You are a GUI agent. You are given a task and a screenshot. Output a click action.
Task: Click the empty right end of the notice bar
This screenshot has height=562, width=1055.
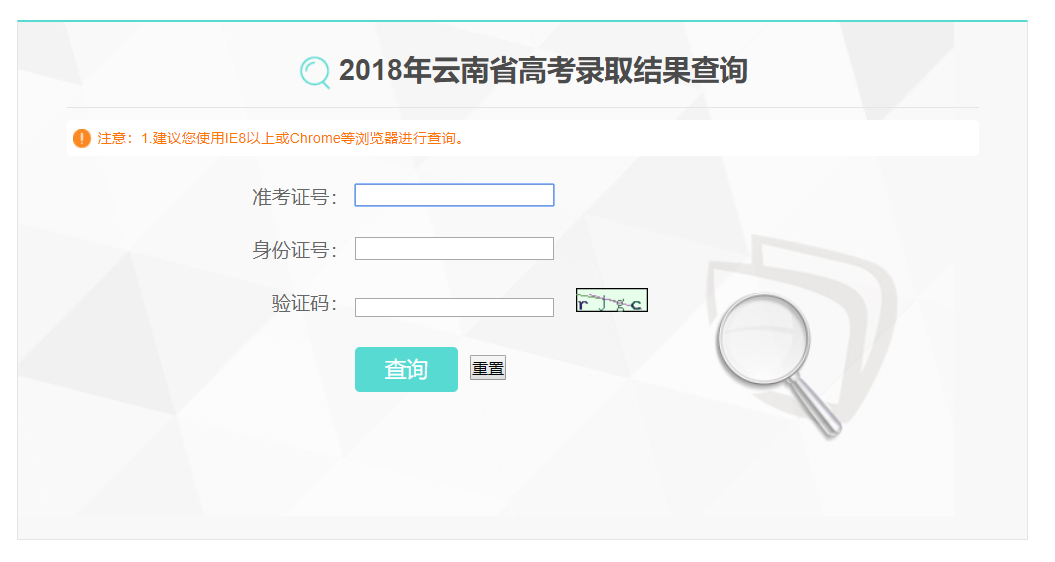click(x=800, y=138)
